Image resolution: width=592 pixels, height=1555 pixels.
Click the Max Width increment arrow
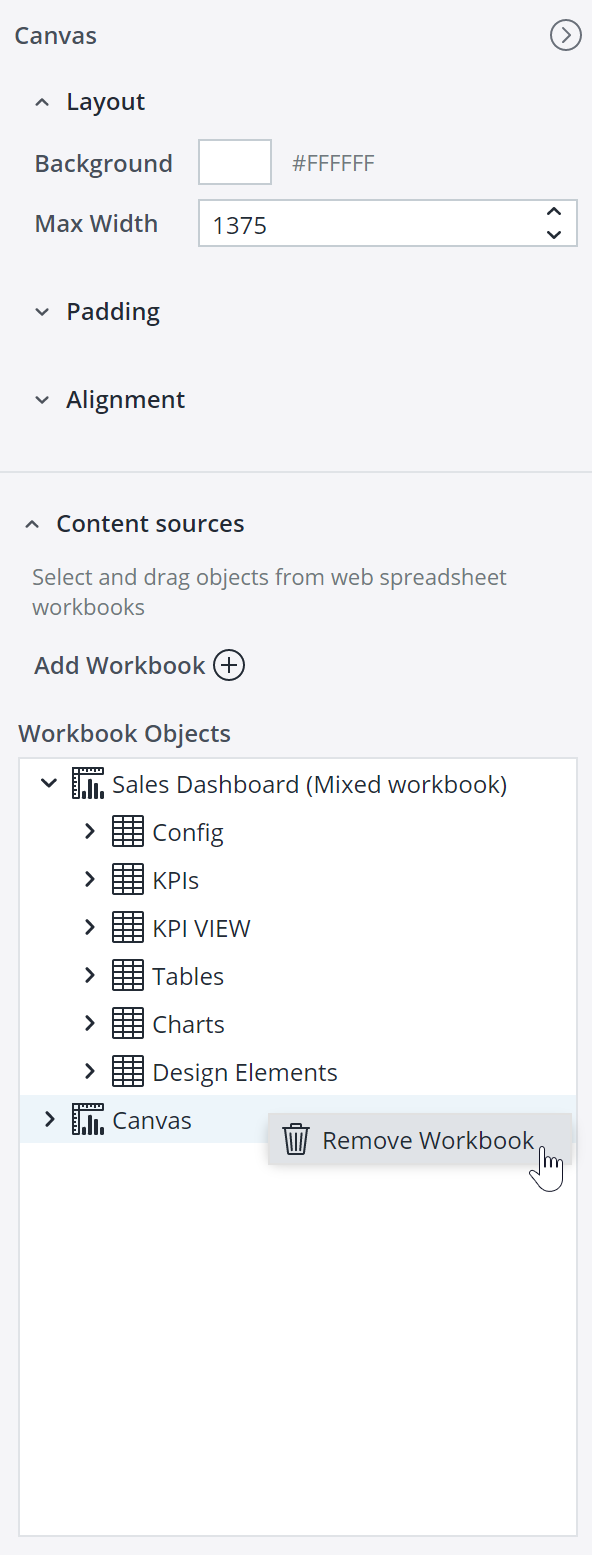pyautogui.click(x=553, y=212)
